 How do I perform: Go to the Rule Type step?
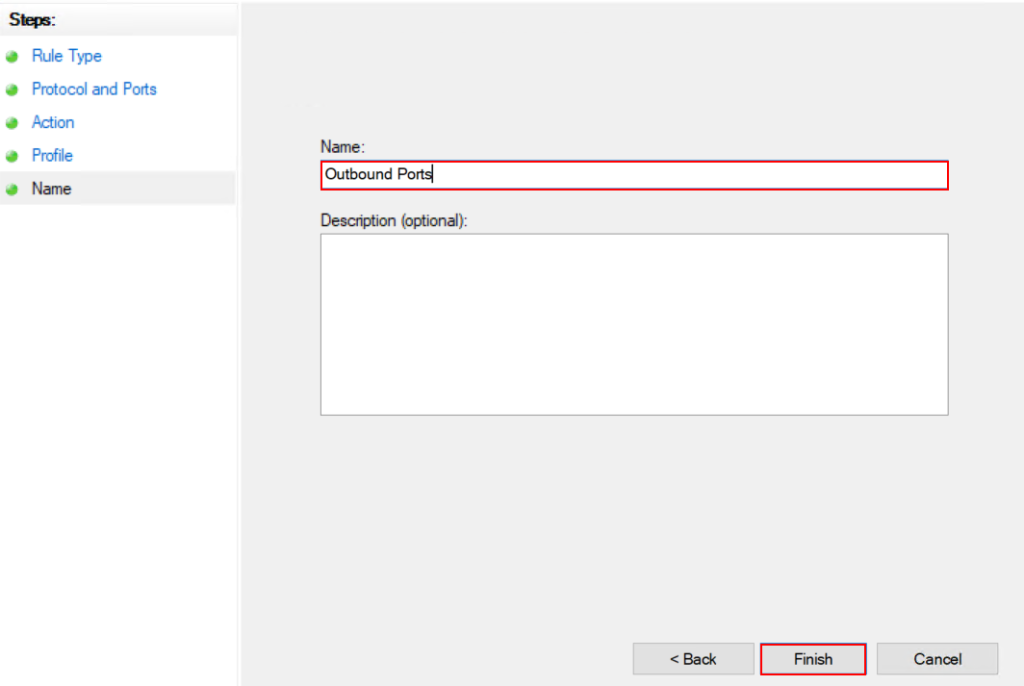[67, 56]
